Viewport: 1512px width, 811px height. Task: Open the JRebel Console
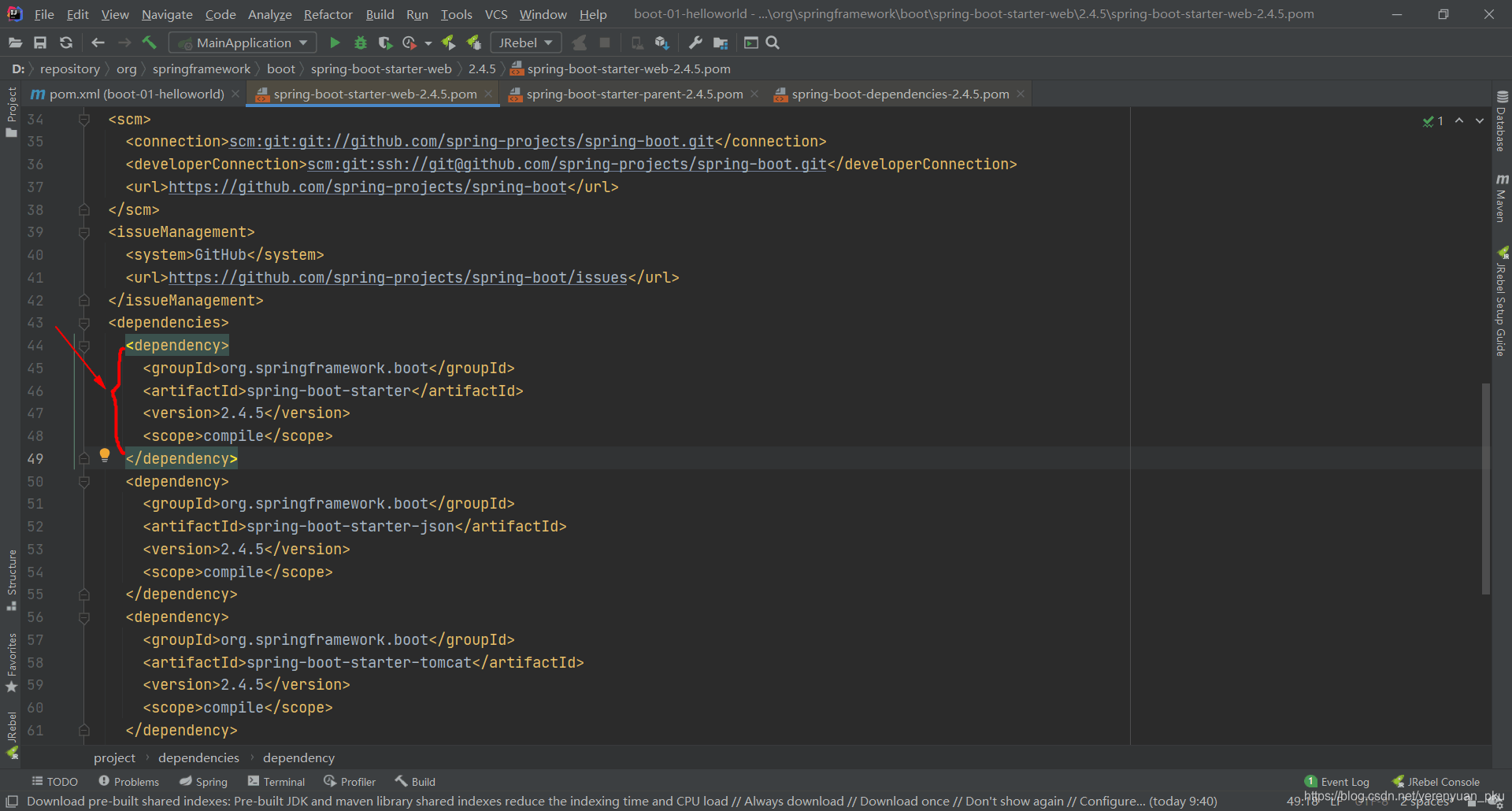[x=1436, y=782]
